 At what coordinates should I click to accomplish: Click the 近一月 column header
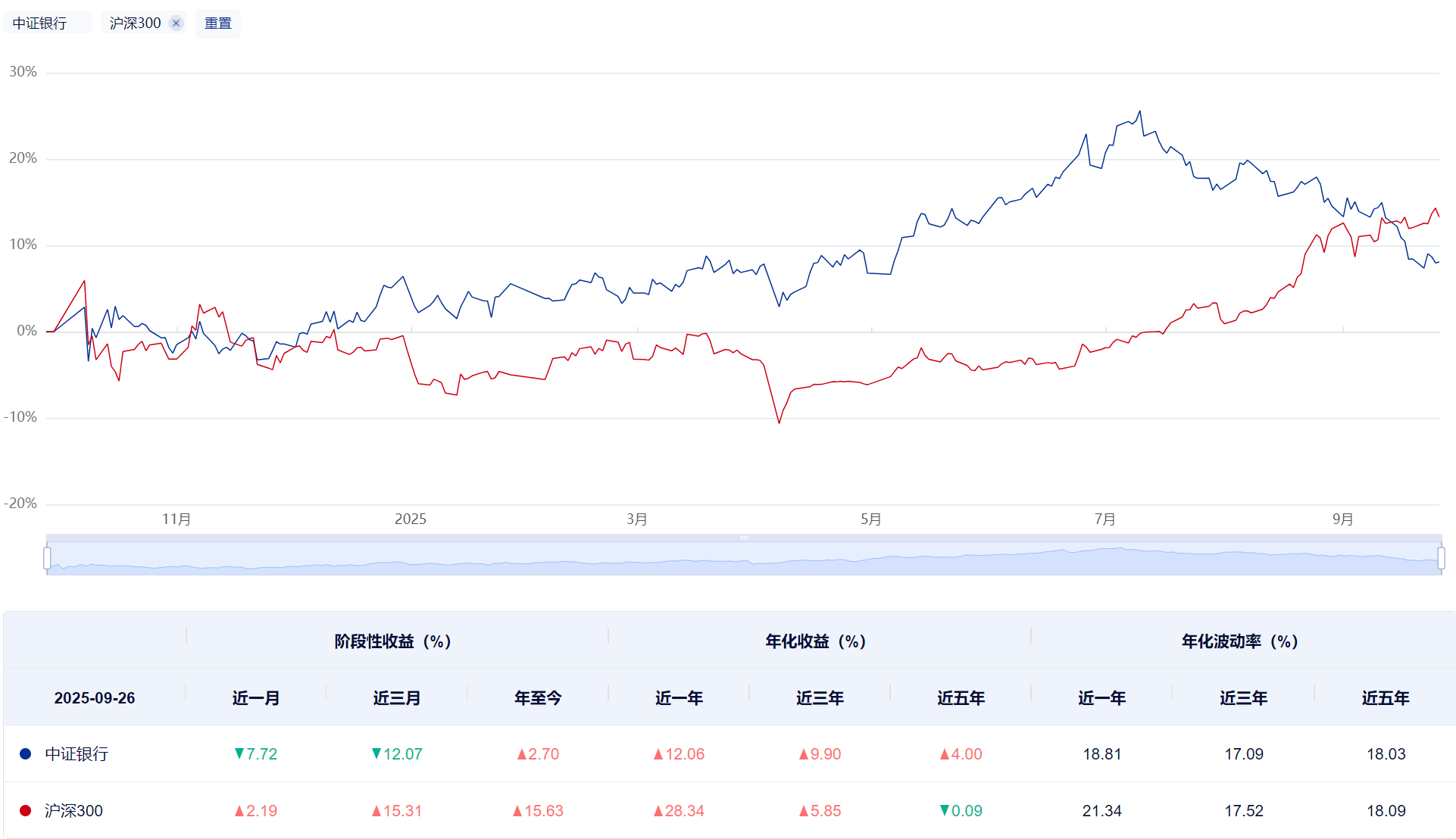255,698
